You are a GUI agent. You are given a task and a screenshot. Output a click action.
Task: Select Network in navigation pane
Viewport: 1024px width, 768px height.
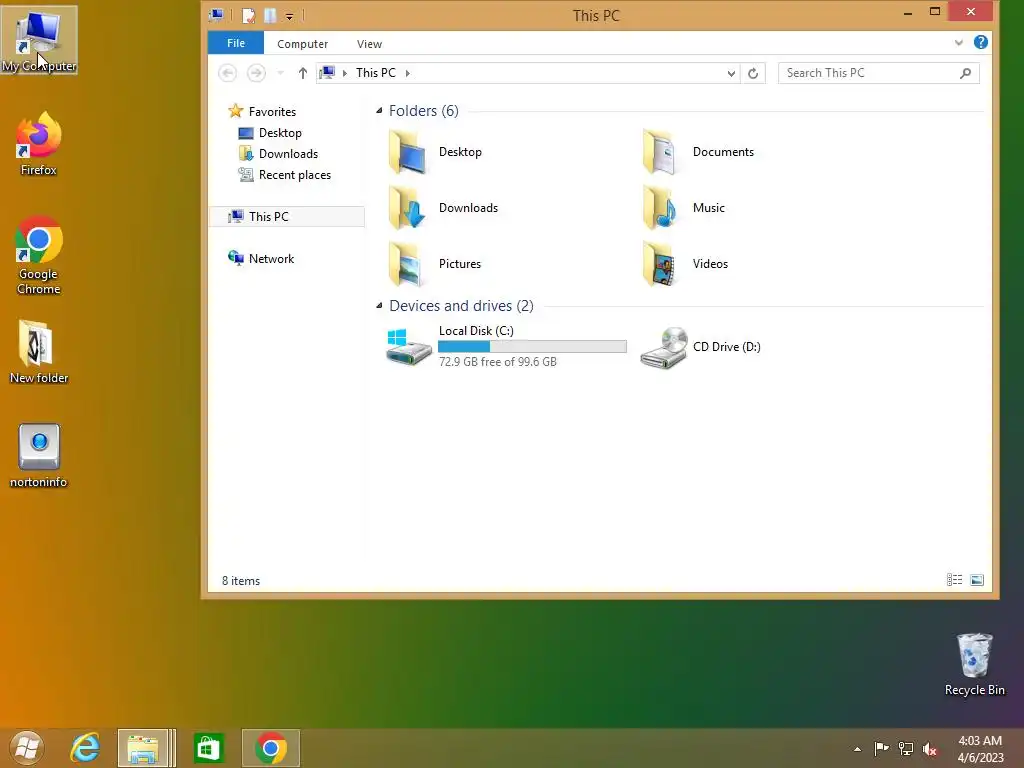(x=261, y=259)
